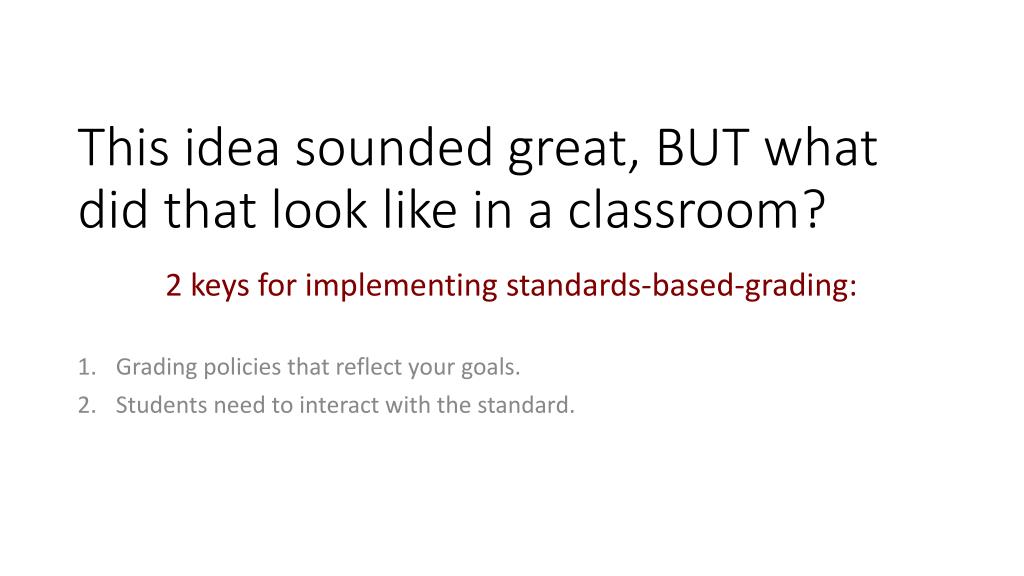This screenshot has height=576, width=1024.
Task: Select the red subtitle '2 keys for implementing'
Action: [511, 285]
